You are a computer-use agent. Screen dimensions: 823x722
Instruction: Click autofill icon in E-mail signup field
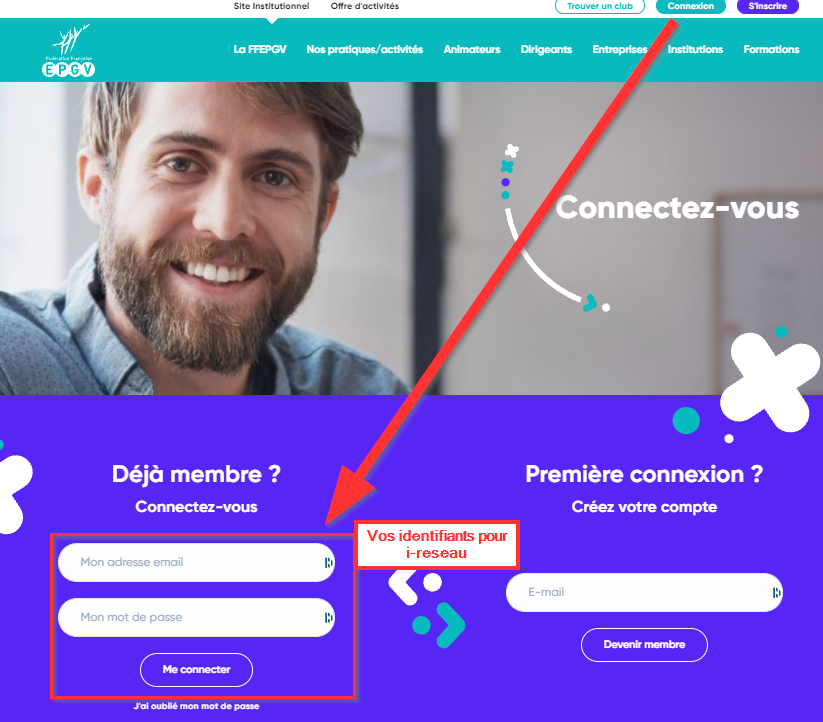[777, 592]
